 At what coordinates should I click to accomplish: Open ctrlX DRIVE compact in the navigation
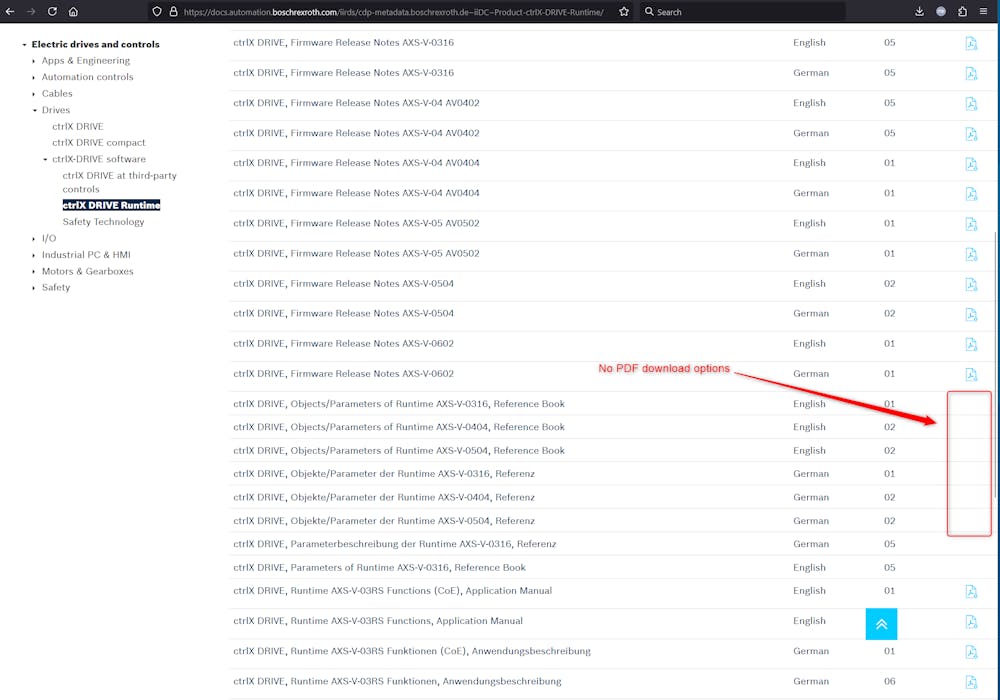[98, 143]
